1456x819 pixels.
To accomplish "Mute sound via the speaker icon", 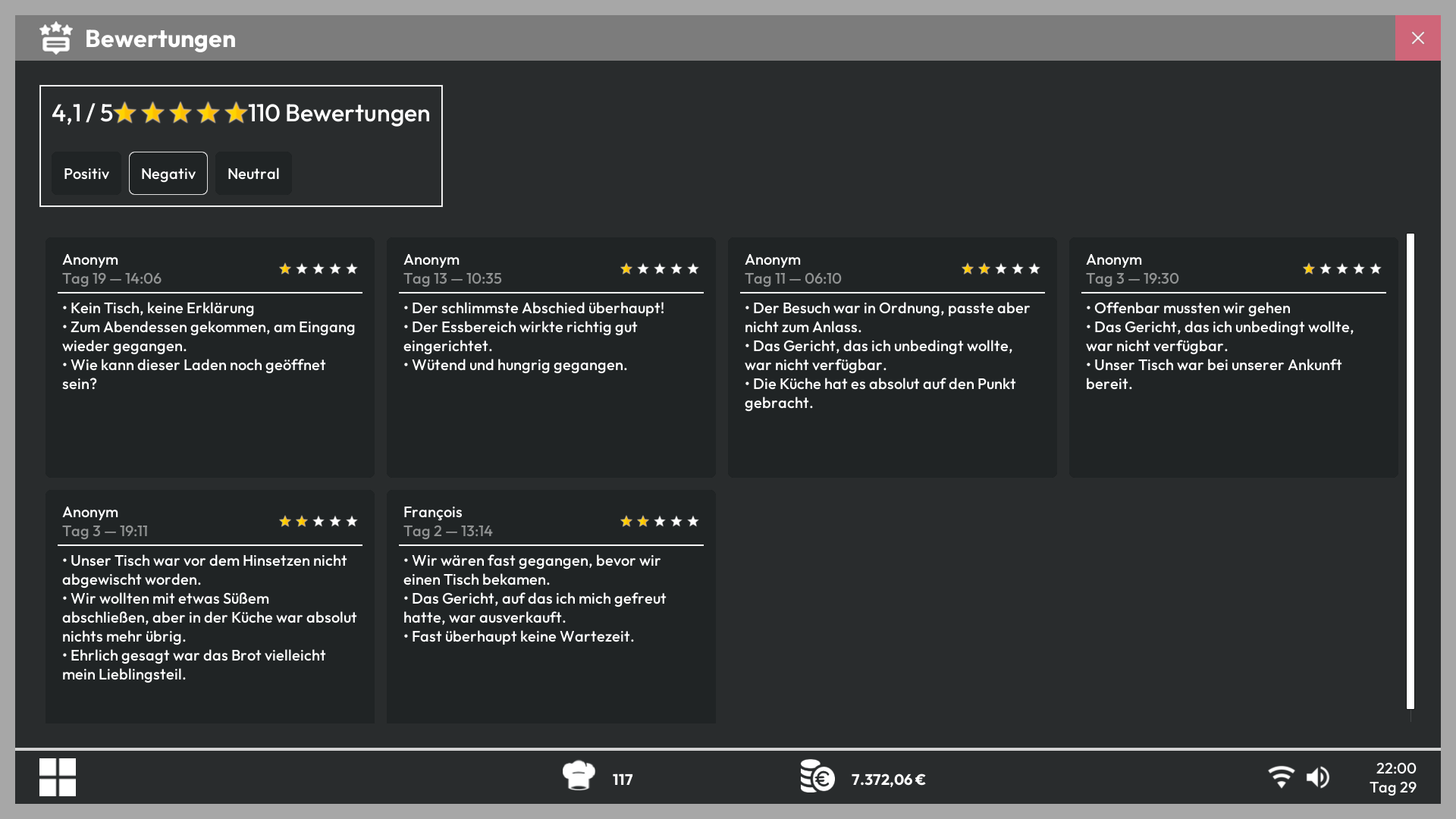I will pyautogui.click(x=1318, y=777).
